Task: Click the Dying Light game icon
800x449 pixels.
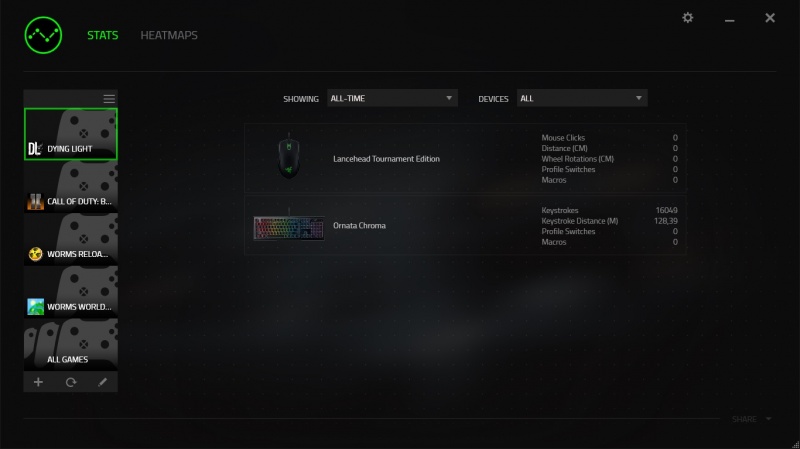Action: click(x=34, y=148)
